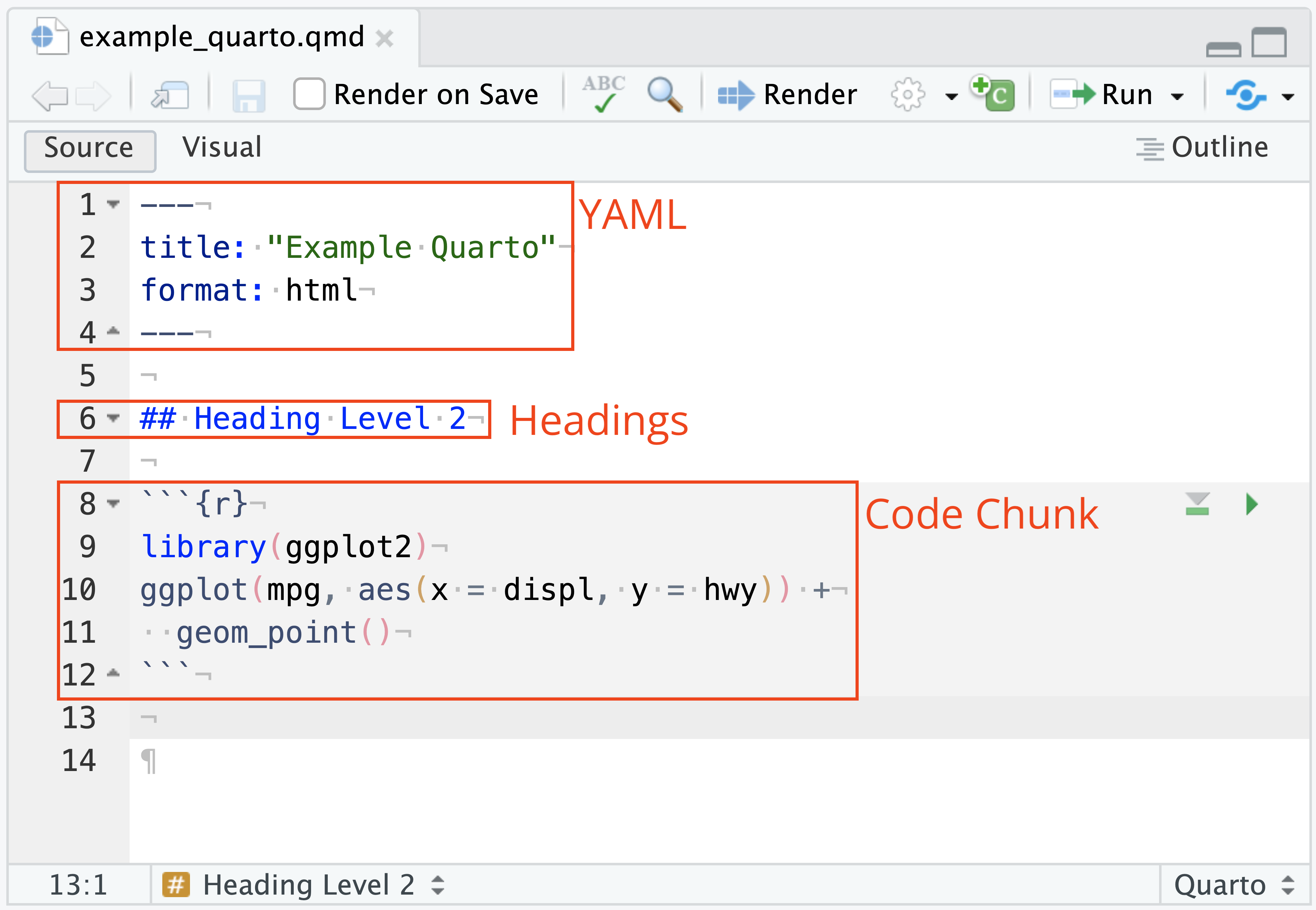Collapse Heading Level 2 section at line 6
The image size is (1316, 910).
pos(114,418)
